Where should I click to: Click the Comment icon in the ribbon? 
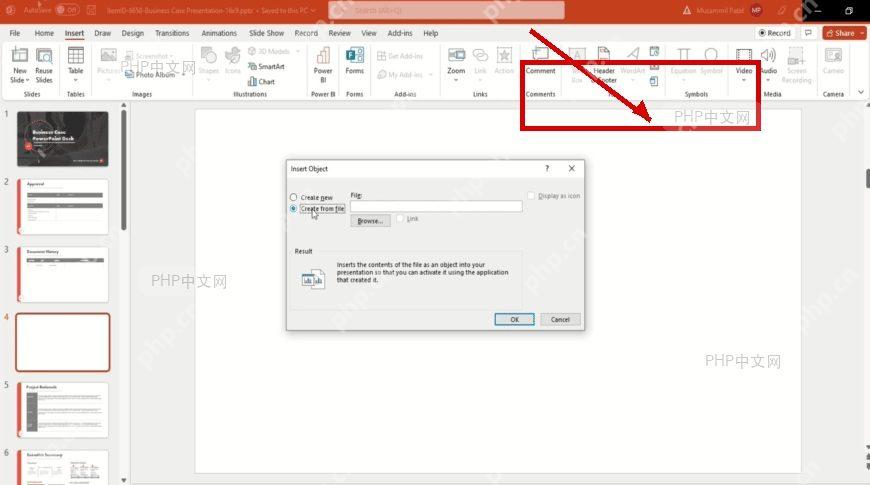point(540,54)
